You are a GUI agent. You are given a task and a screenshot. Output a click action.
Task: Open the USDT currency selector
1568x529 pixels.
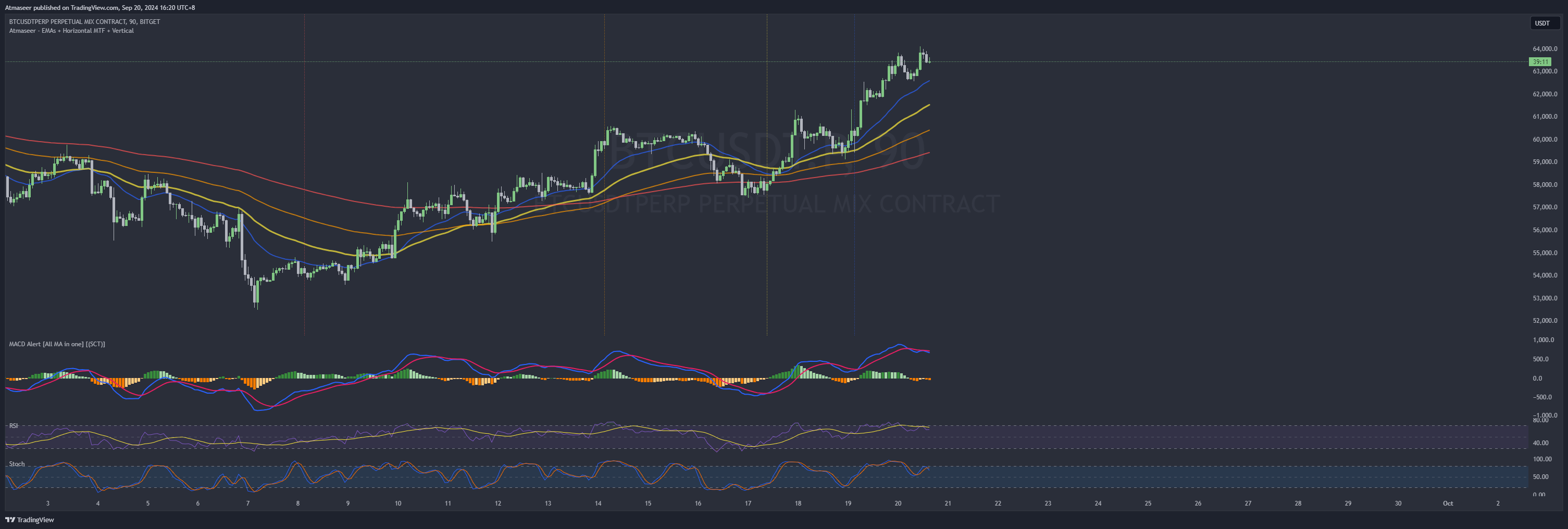pyautogui.click(x=1545, y=23)
